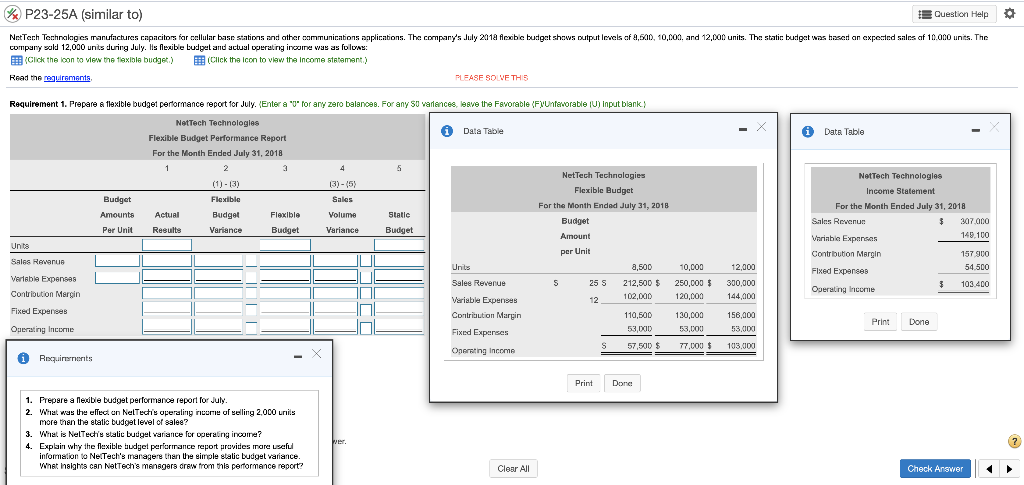Click Sales Revenue static budget field
Viewport: 1024px width, 485px height.
(x=399, y=260)
